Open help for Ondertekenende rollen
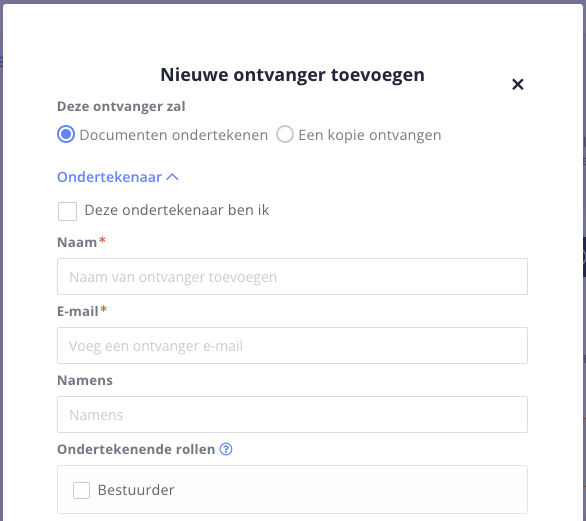The width and height of the screenshot is (586, 521). (x=226, y=449)
